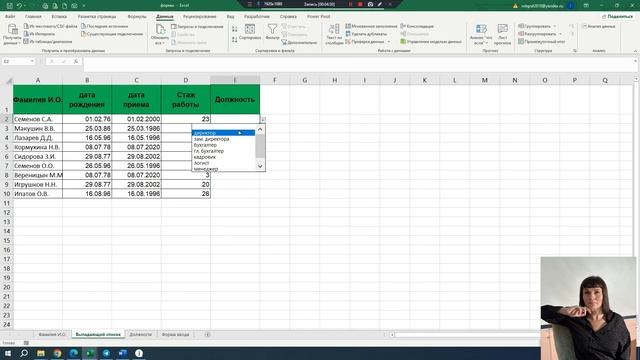Click Из Интернета (From Web) option
This screenshot has width=640, height=360.
click(x=39, y=34)
